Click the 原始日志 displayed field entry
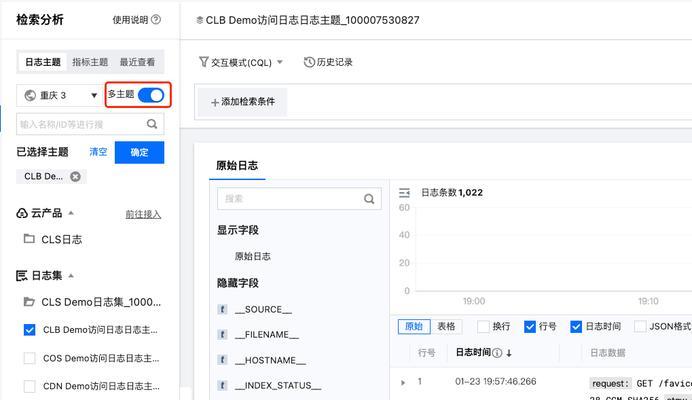 (x=252, y=257)
